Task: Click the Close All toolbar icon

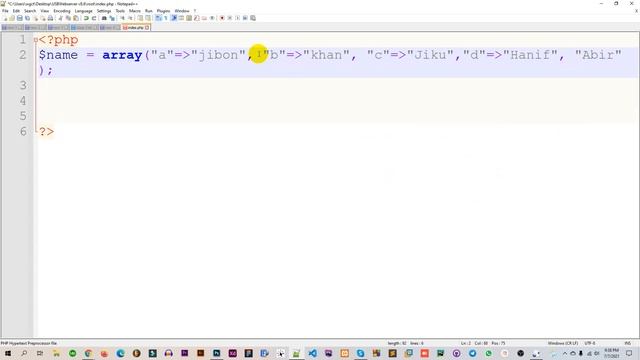Action: (43, 18)
